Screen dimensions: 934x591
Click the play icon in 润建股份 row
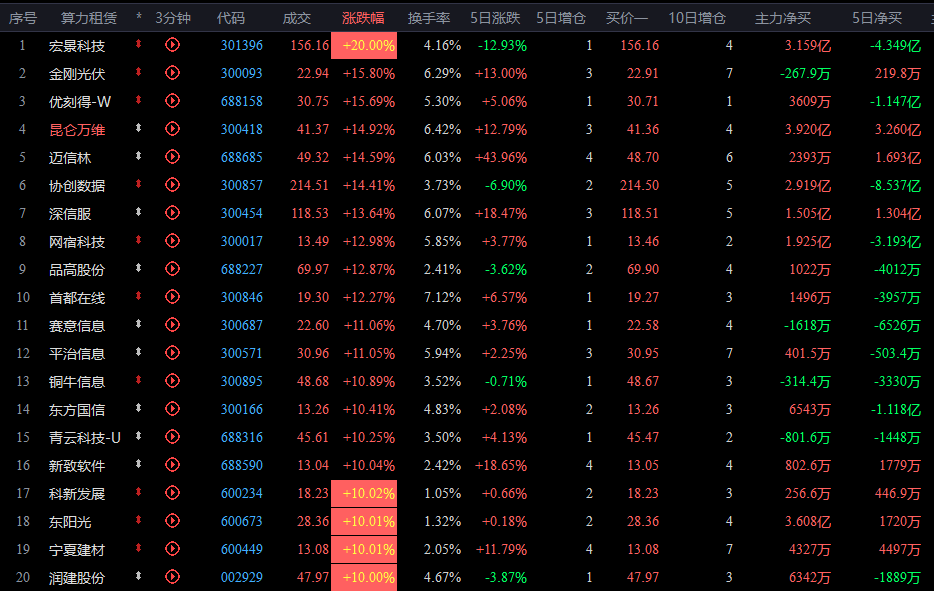(x=172, y=577)
